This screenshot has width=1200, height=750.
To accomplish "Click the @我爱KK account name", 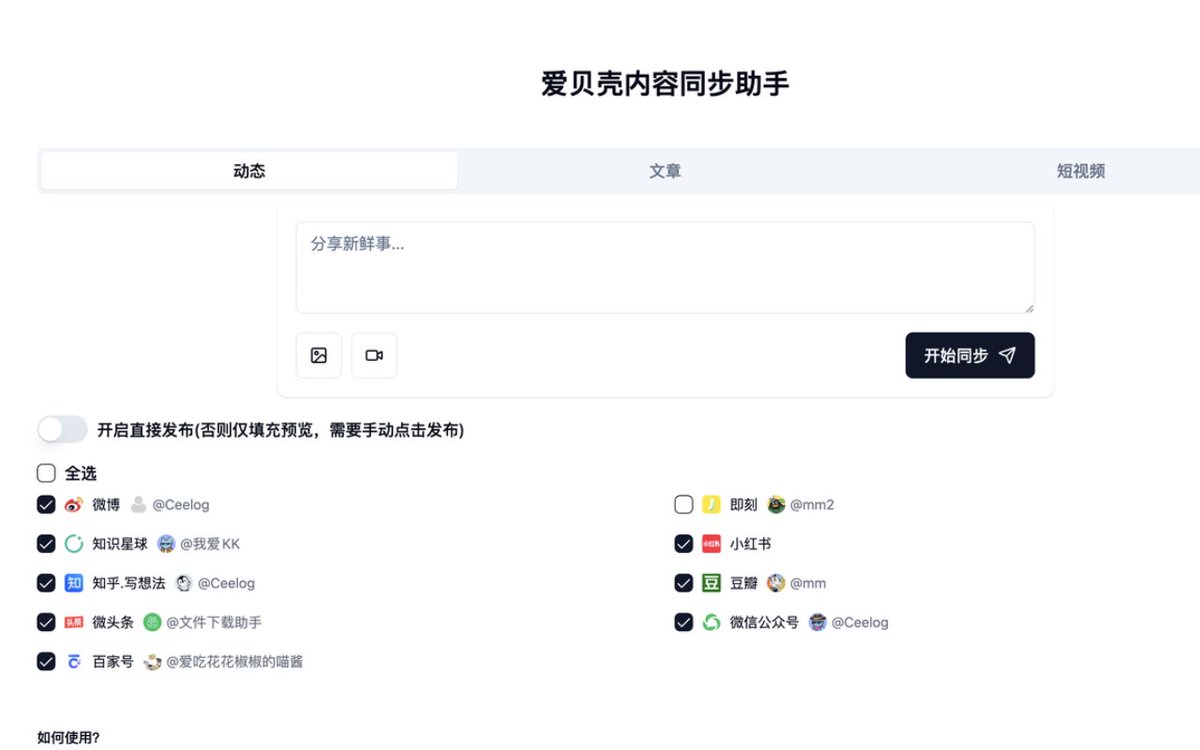I will pos(210,544).
